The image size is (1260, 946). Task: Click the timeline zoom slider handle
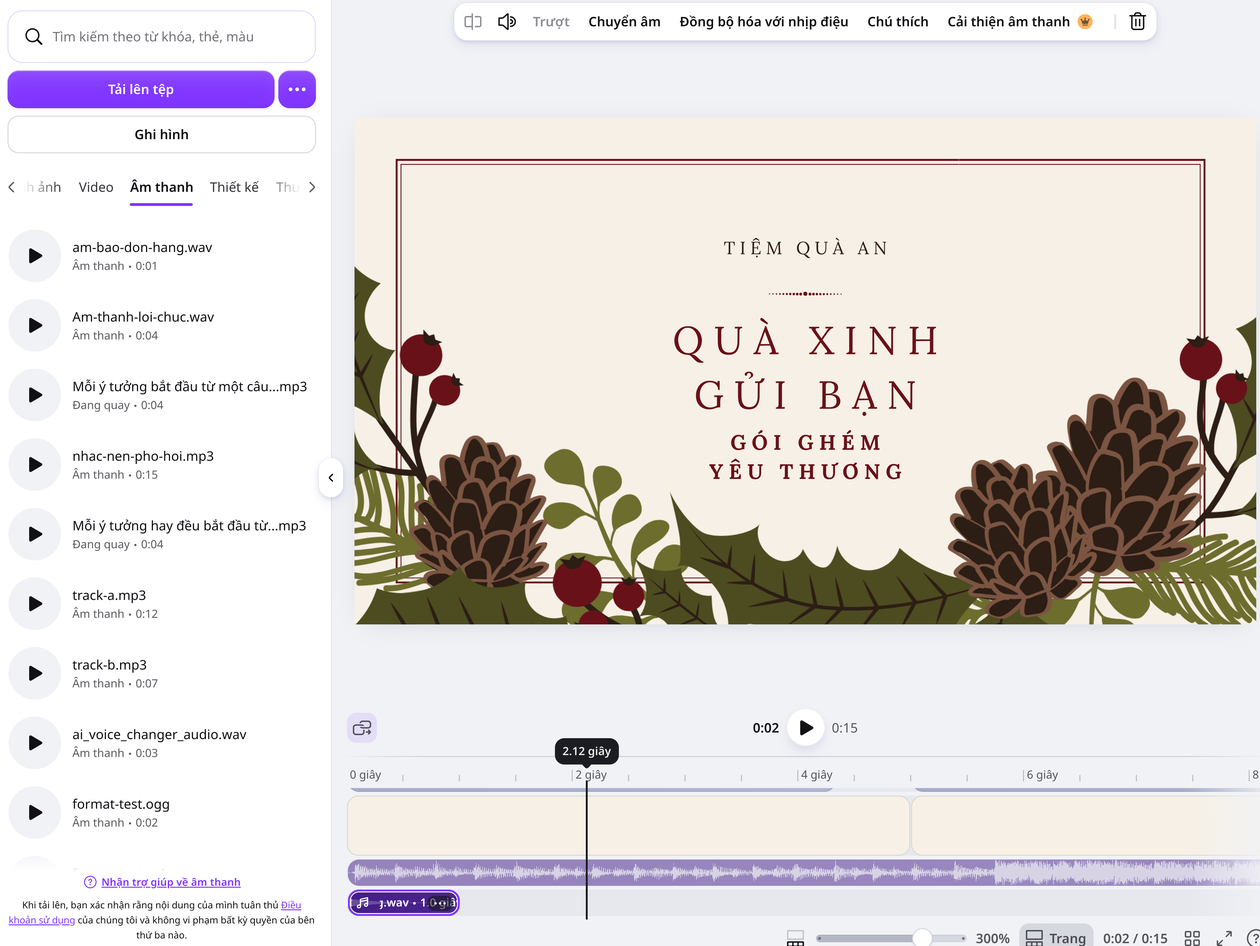pos(923,937)
